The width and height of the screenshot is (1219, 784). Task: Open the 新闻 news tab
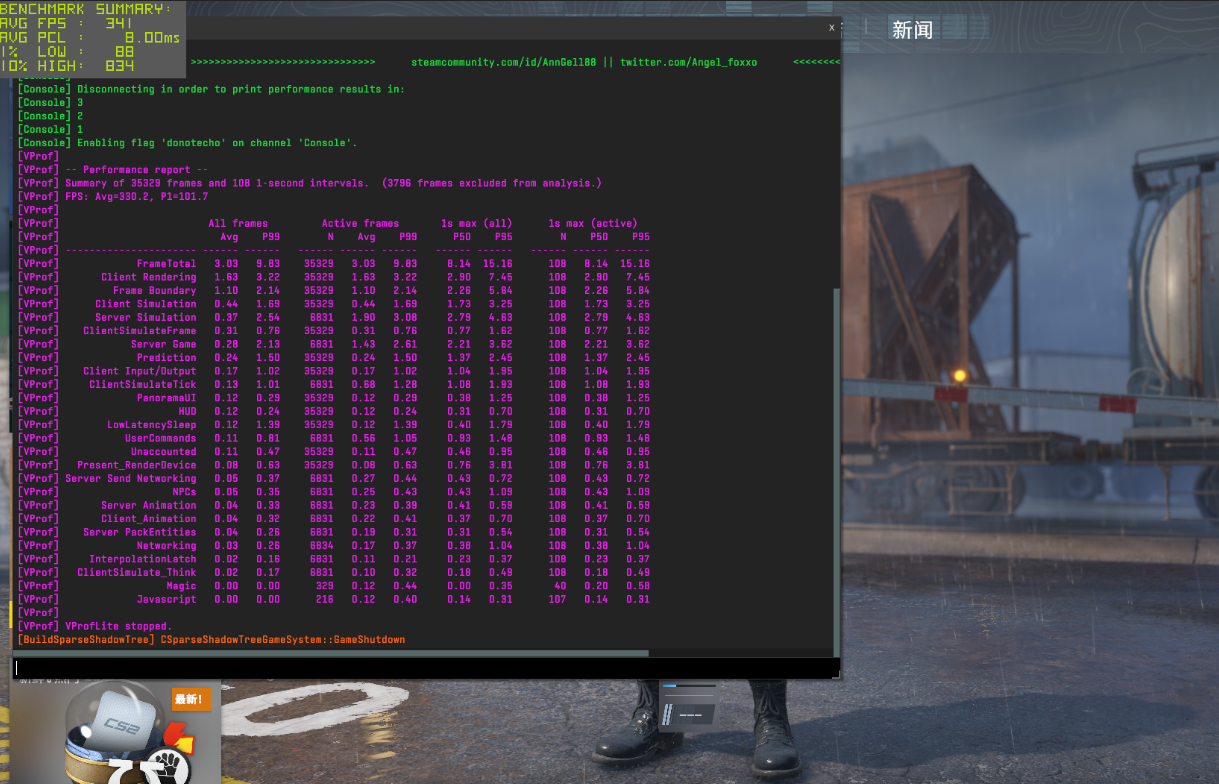click(x=912, y=30)
